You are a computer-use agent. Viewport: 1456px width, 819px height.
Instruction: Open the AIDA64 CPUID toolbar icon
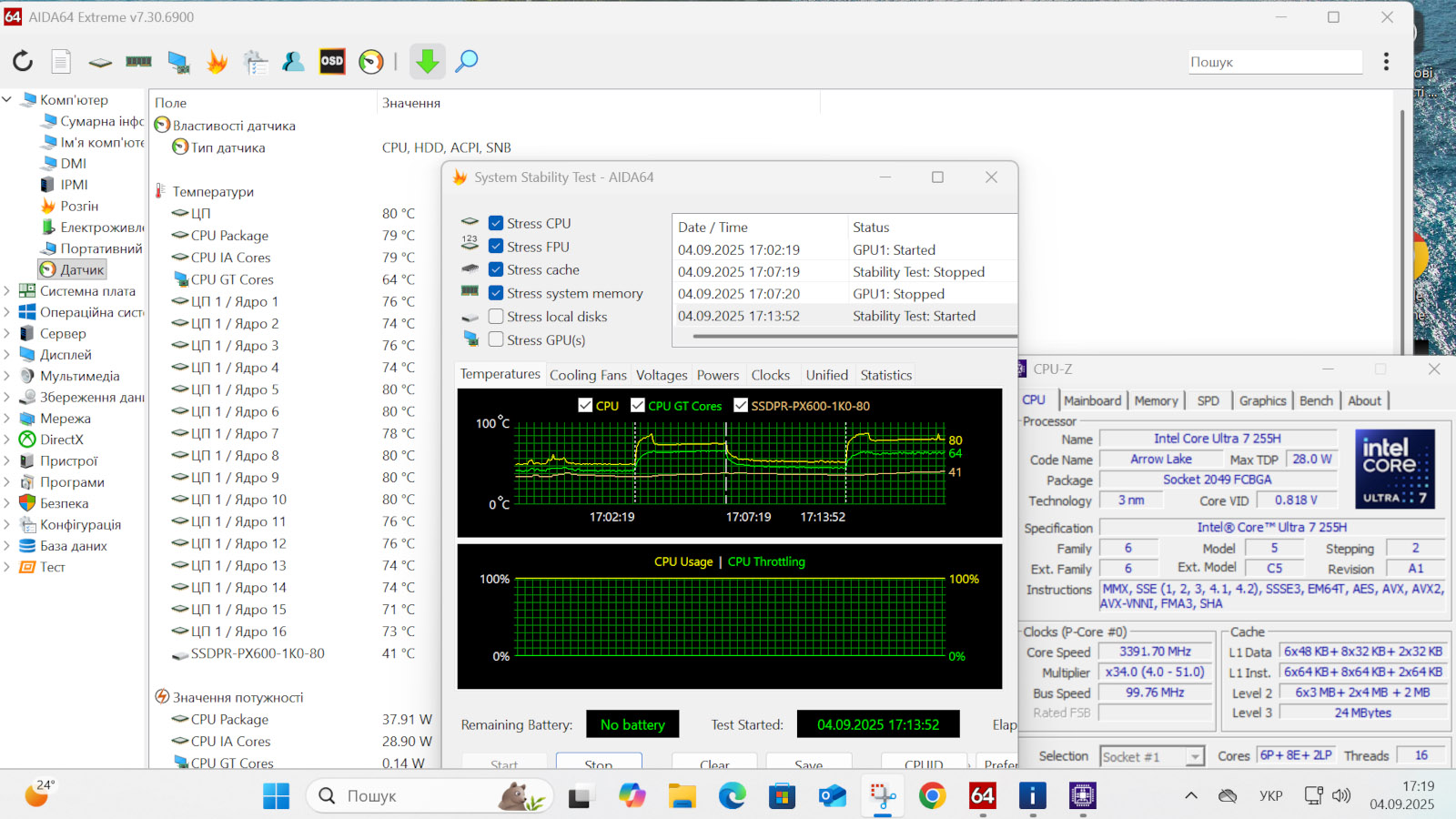(256, 61)
